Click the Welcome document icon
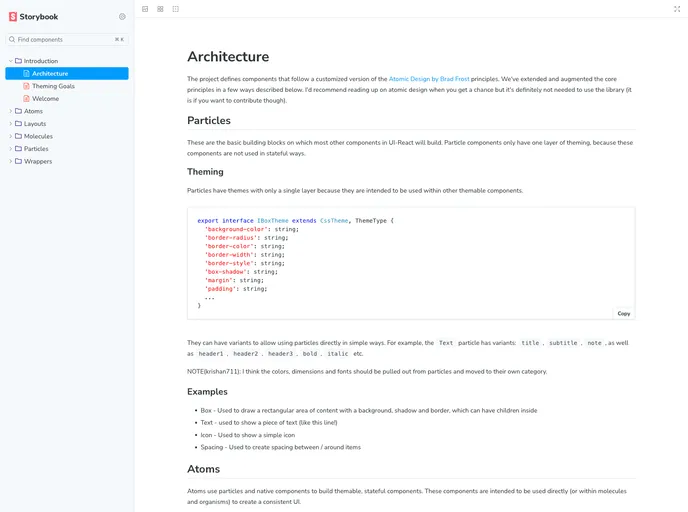688x512 pixels. tap(26, 99)
